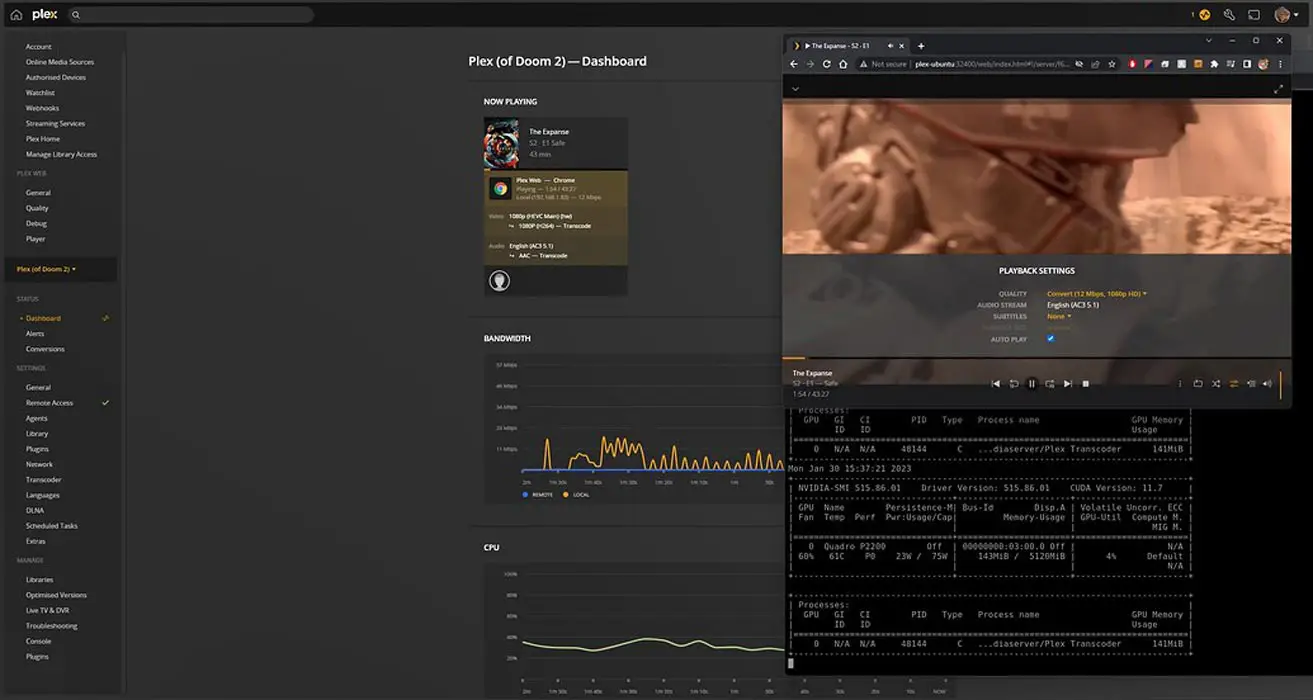Open Plex Home settings
The width and height of the screenshot is (1313, 700).
(43, 139)
